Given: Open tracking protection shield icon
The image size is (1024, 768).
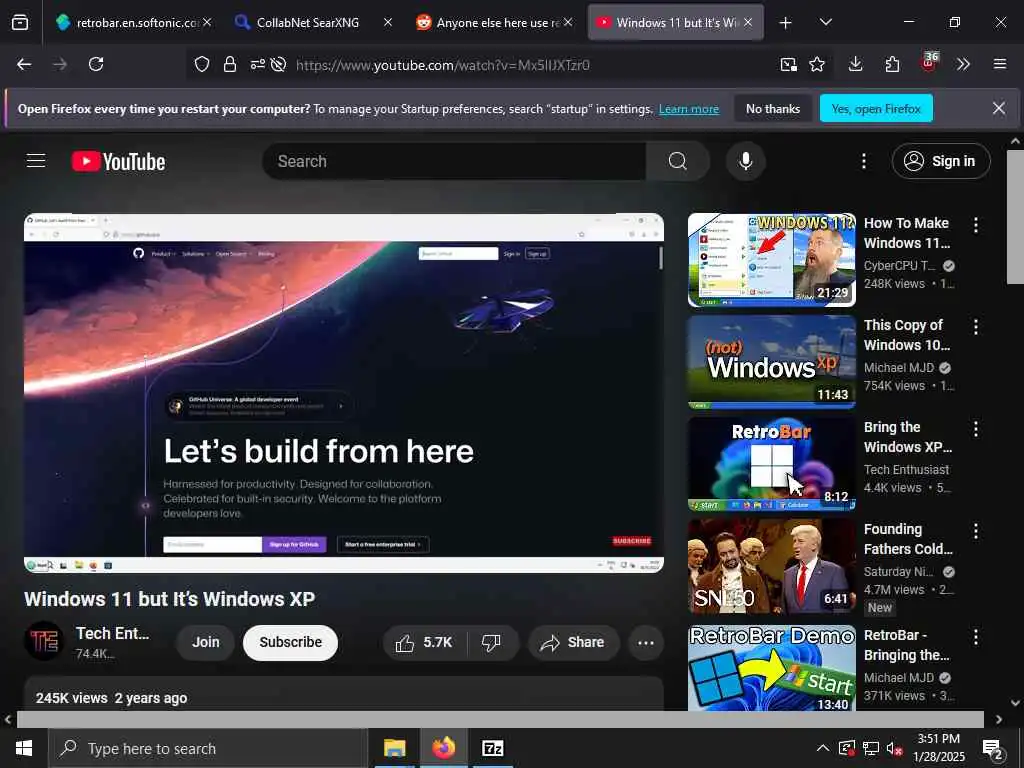Looking at the screenshot, I should click(202, 64).
